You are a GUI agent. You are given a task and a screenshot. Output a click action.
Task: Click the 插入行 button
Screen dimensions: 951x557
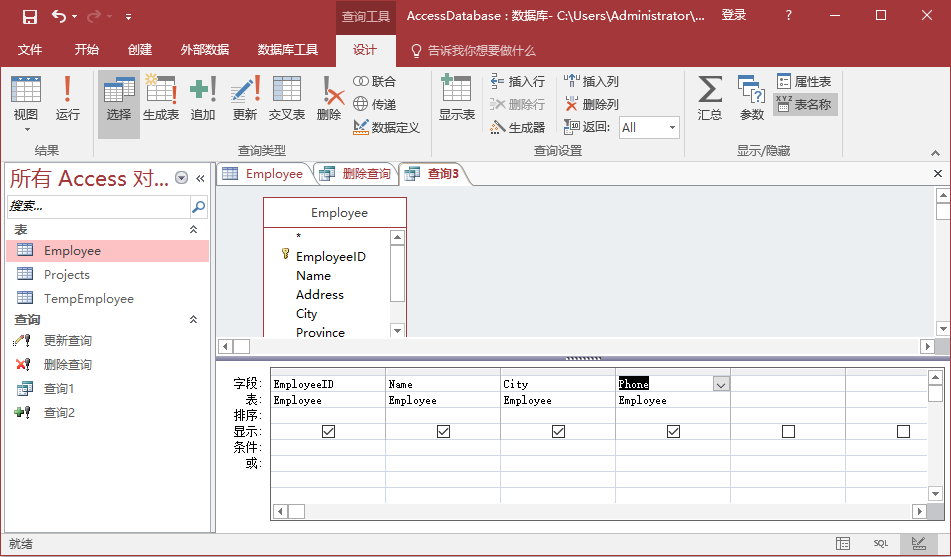tap(517, 82)
